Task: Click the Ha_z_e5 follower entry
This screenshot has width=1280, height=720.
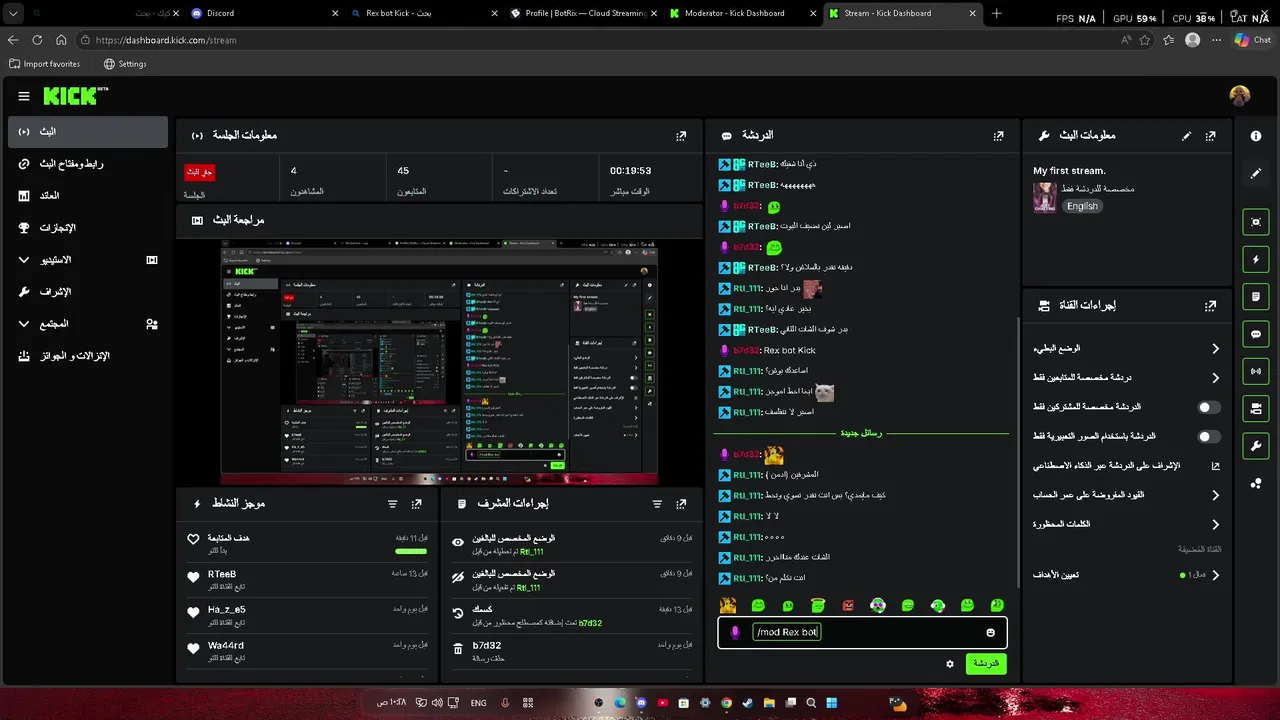Action: pos(309,615)
